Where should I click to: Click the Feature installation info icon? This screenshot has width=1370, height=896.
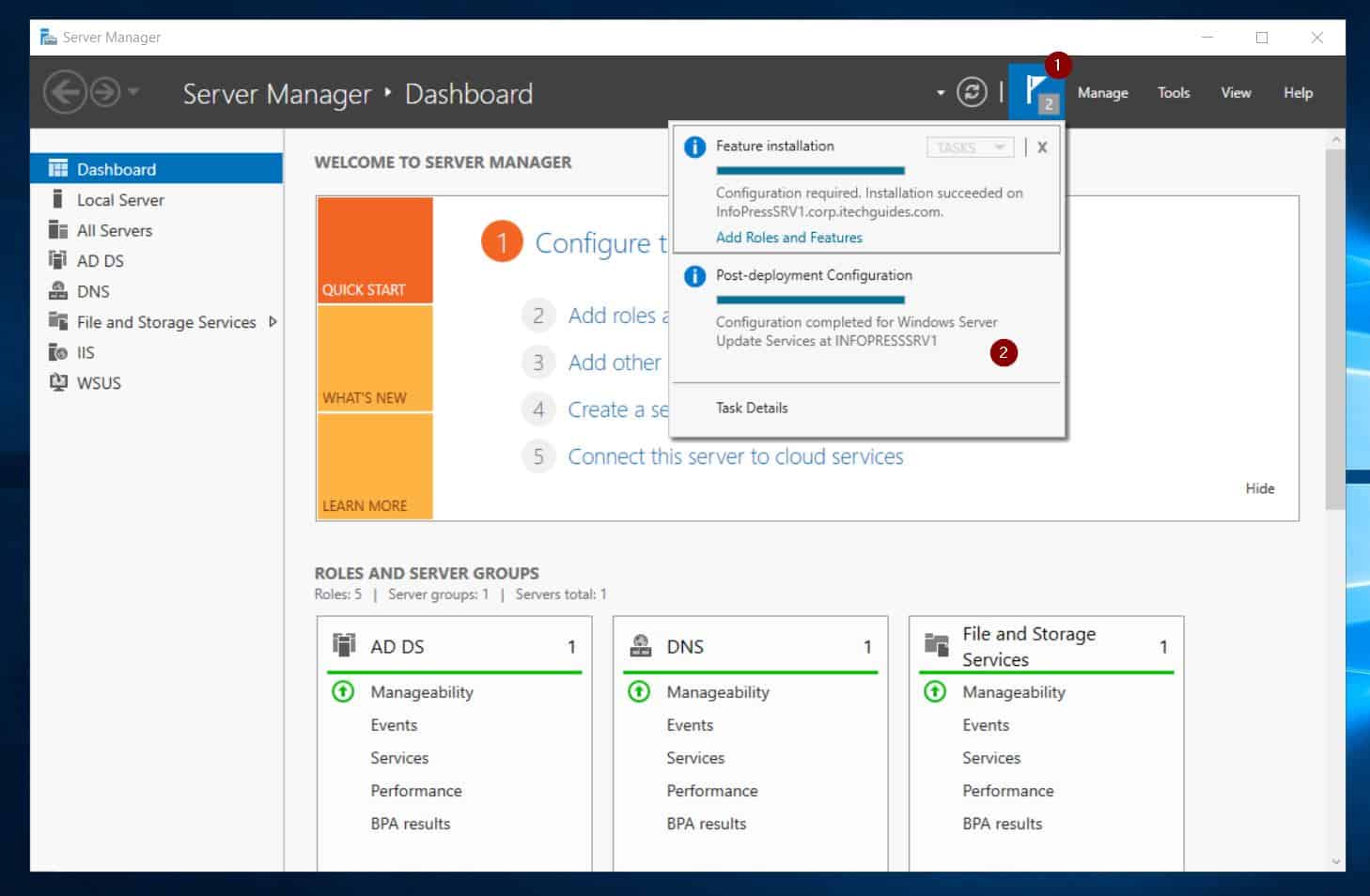point(694,147)
